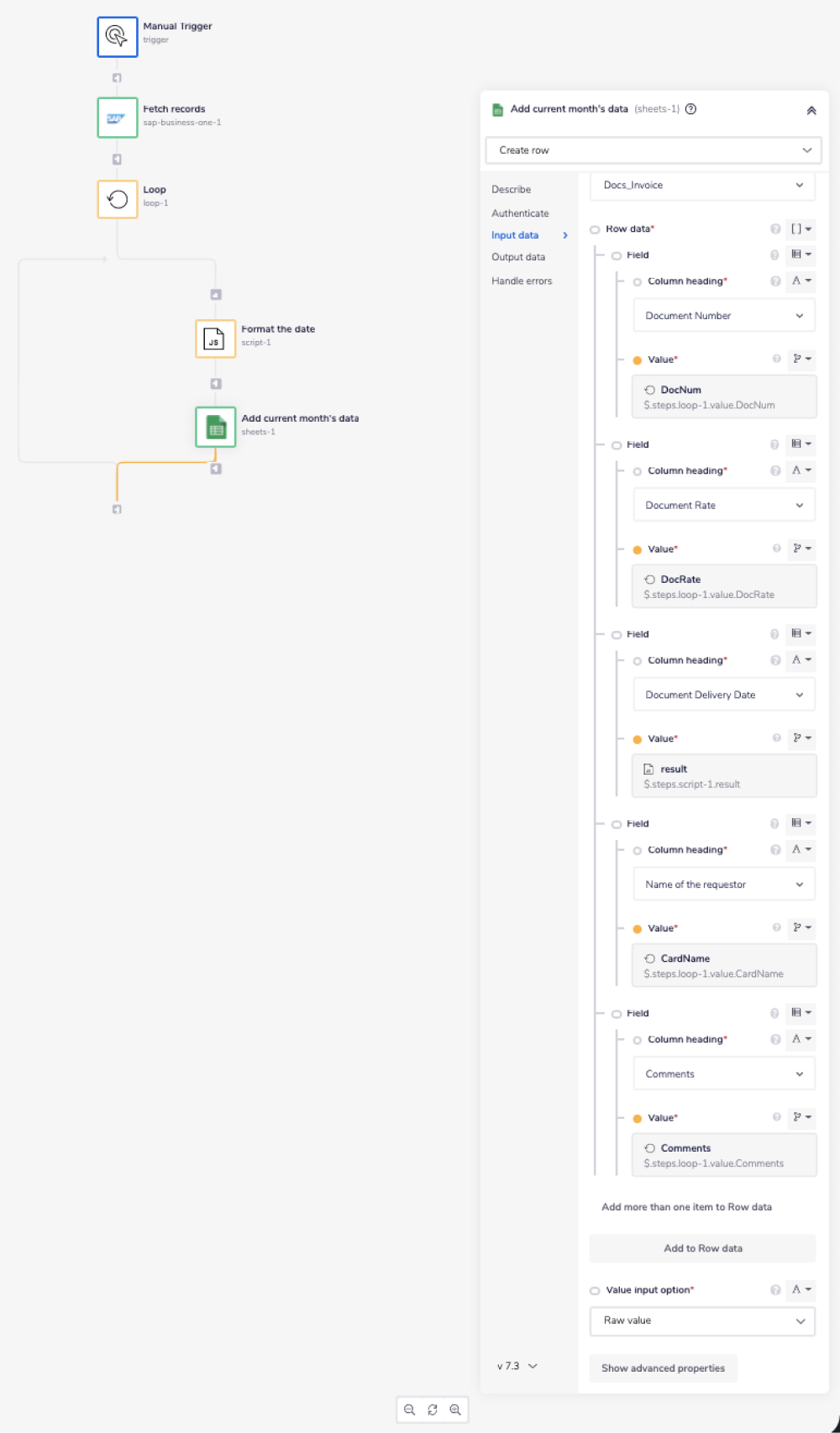Select the Format the date script icon

point(215,339)
